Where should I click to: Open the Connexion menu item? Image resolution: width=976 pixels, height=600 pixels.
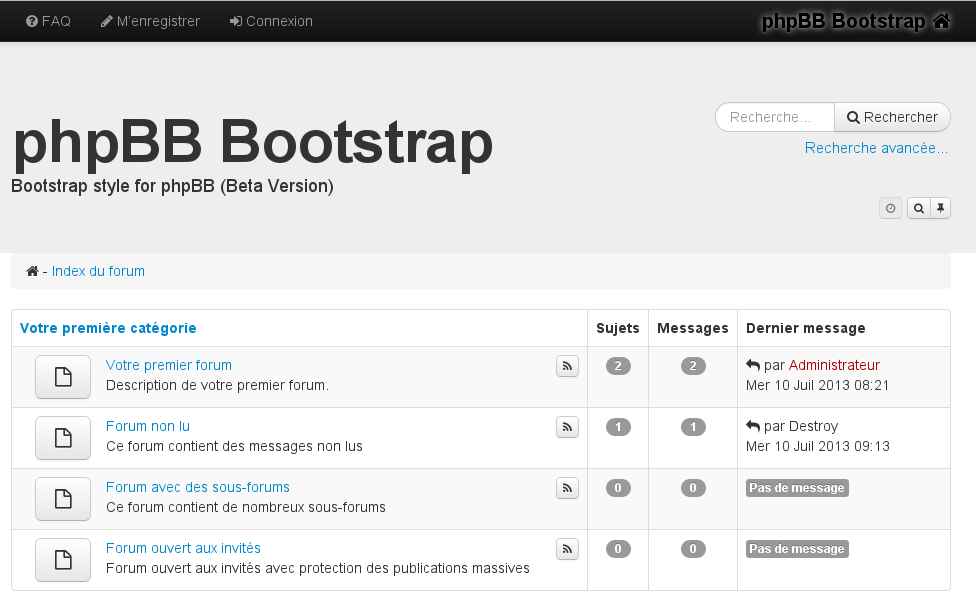pyautogui.click(x=270, y=20)
